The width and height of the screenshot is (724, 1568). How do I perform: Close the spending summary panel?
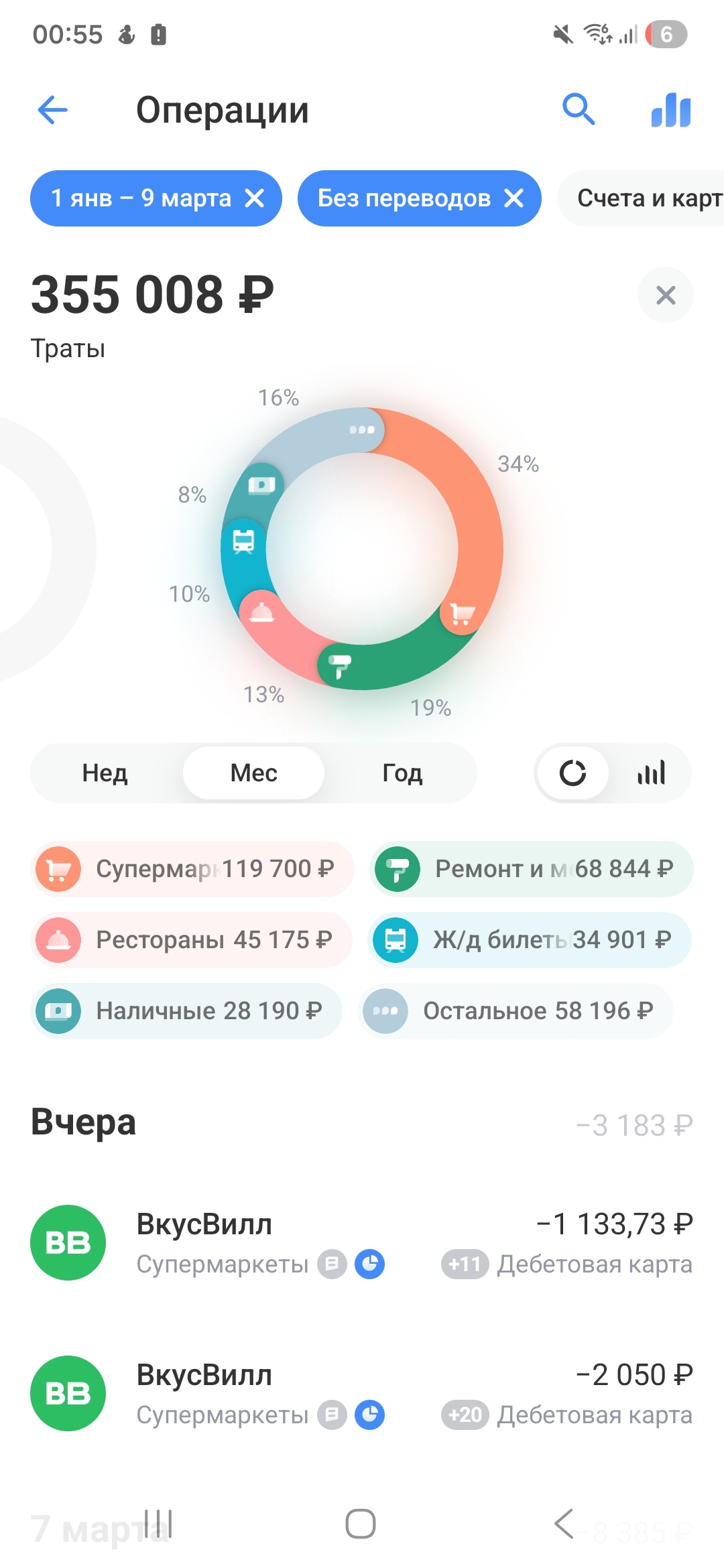(665, 295)
